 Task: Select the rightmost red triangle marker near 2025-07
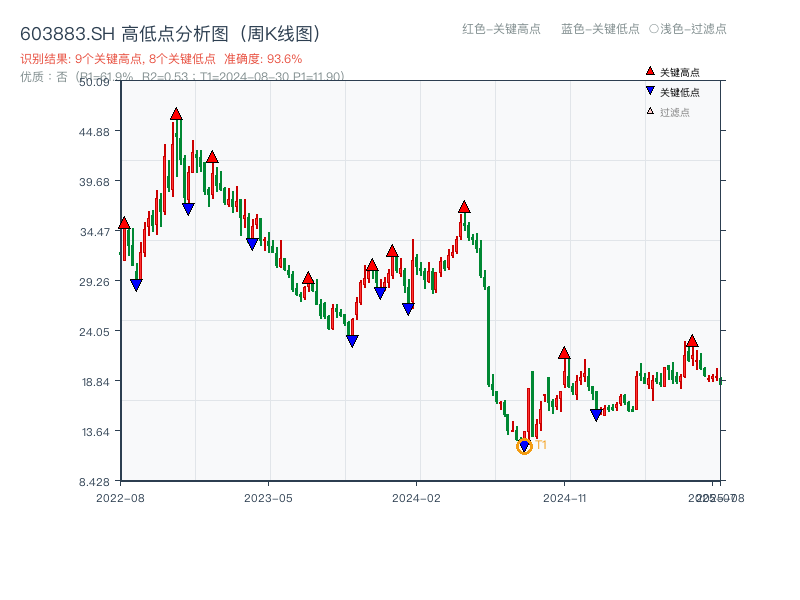pyautogui.click(x=690, y=342)
